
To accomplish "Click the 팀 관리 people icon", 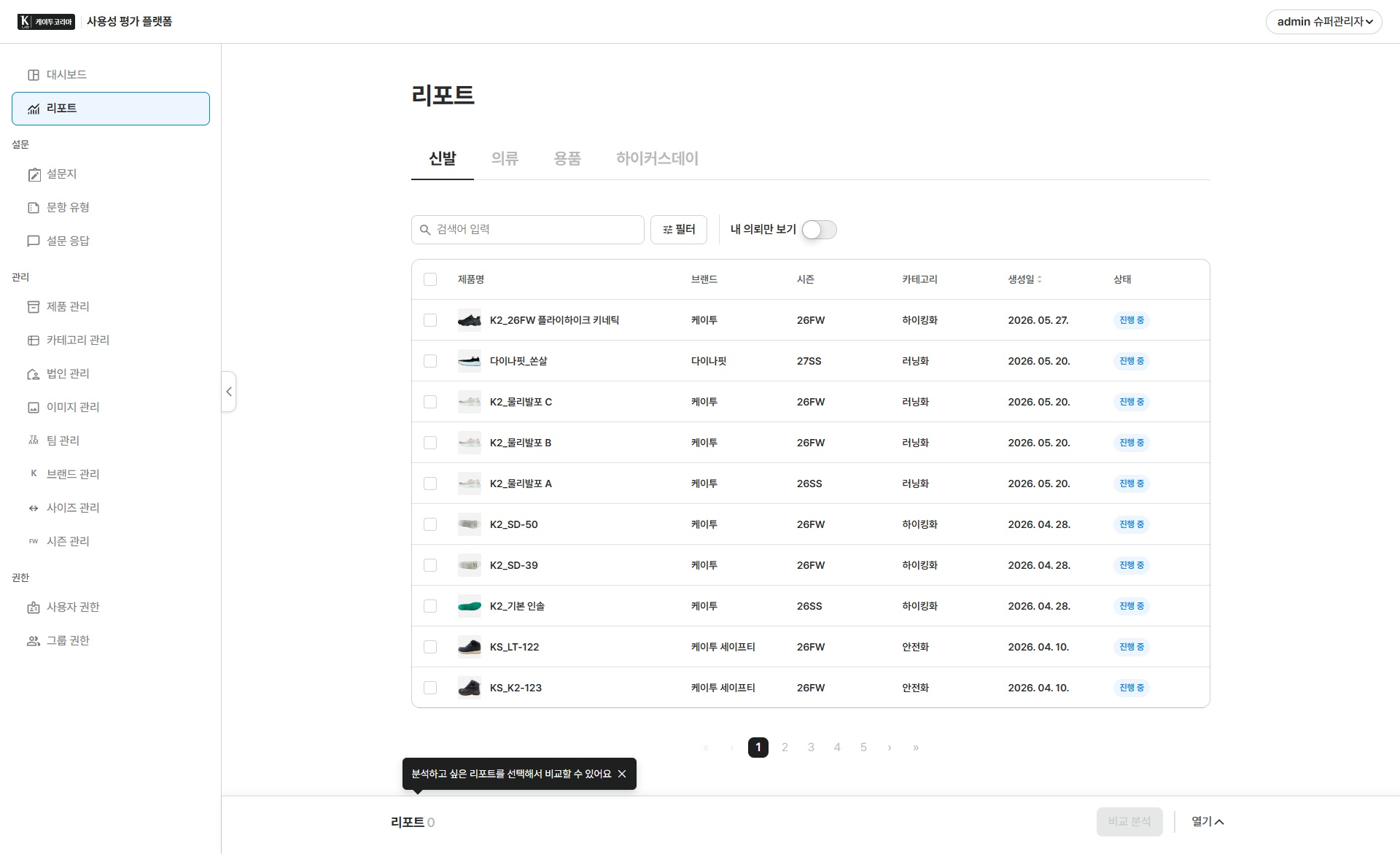I will (34, 440).
